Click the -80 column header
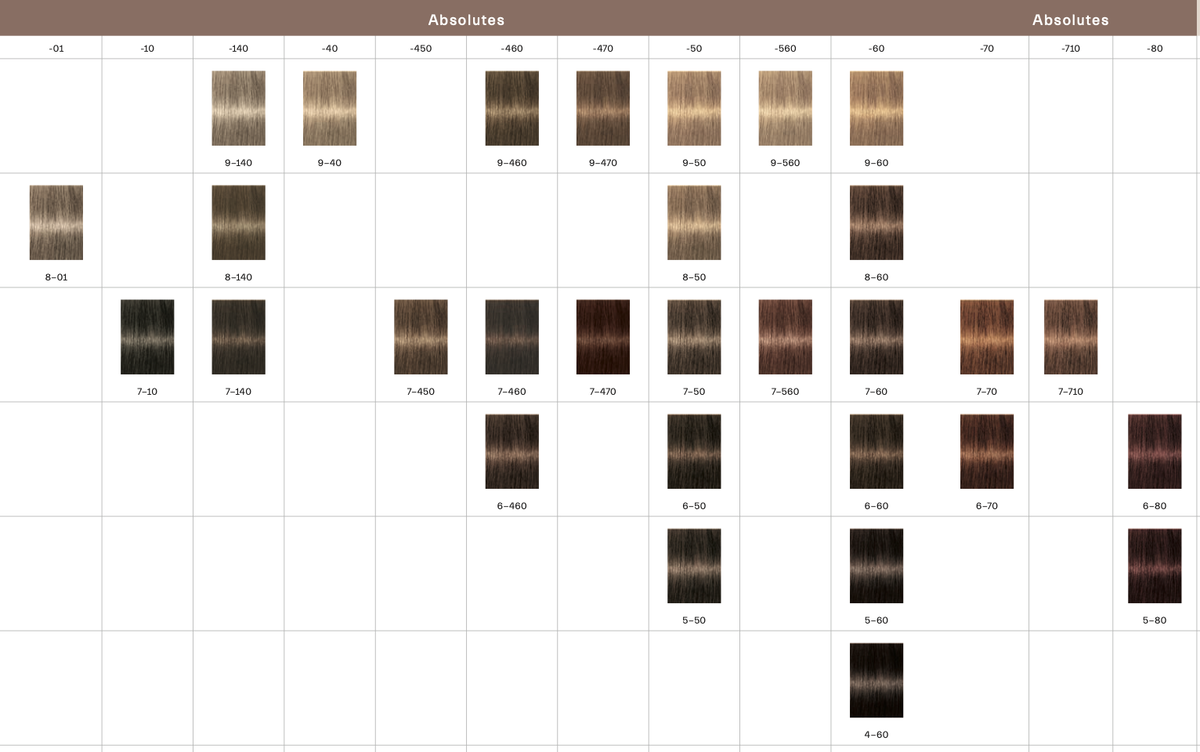Screen dimensions: 1200x752 pos(1154,48)
